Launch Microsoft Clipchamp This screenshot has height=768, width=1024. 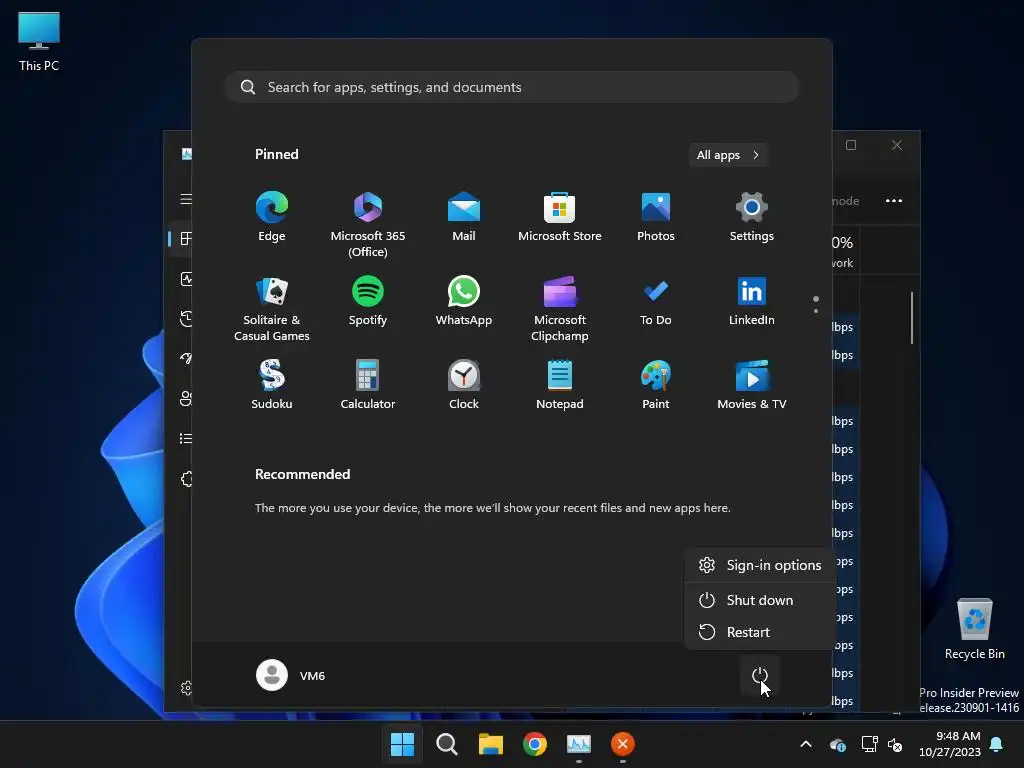(560, 309)
